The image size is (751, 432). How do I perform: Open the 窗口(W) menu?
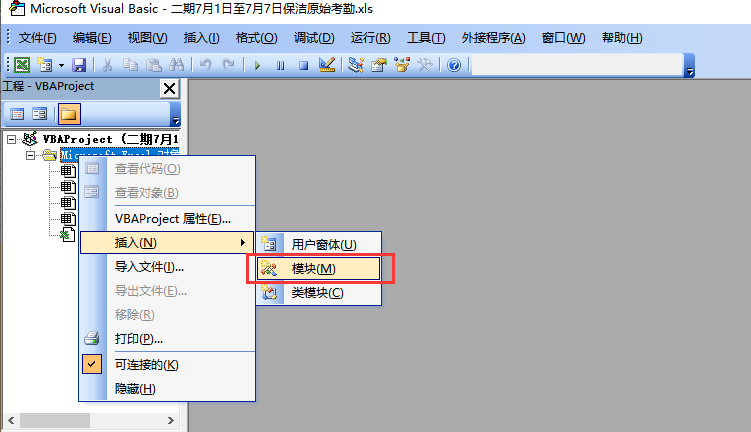coord(563,38)
